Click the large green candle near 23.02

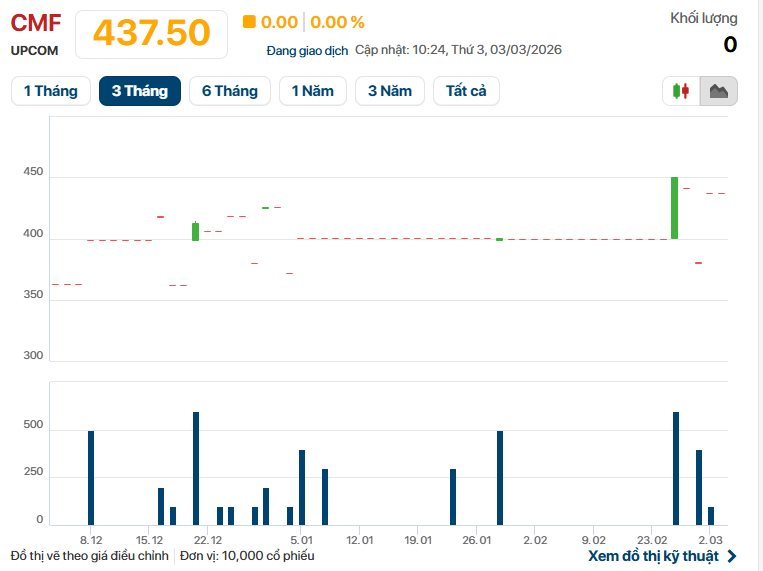tap(674, 208)
